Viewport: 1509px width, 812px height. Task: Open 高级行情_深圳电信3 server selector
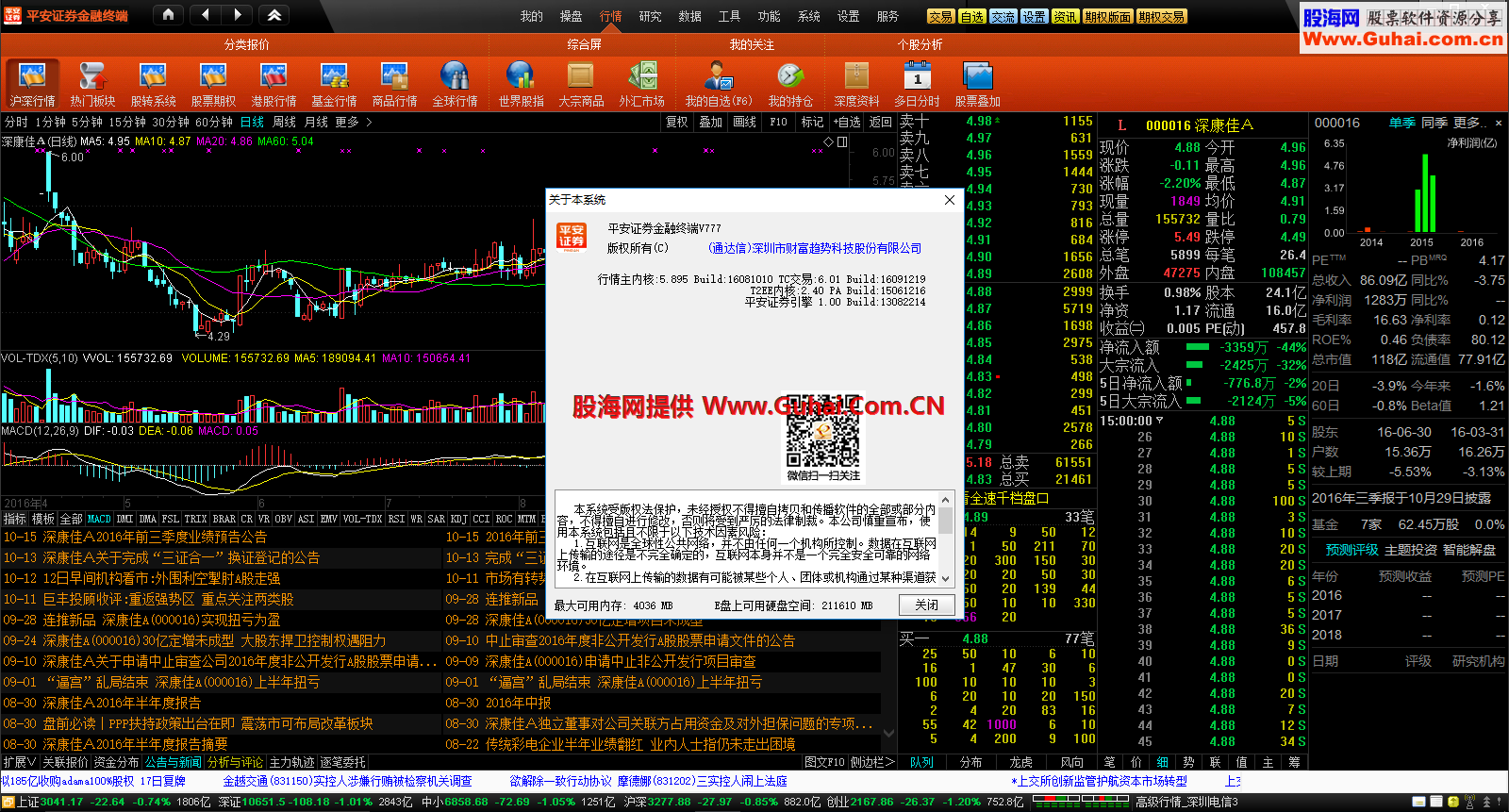1186,802
